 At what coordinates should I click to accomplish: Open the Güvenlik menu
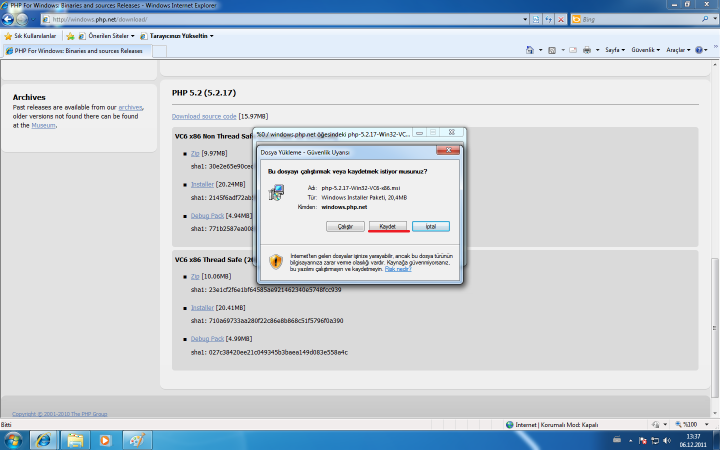click(x=645, y=50)
